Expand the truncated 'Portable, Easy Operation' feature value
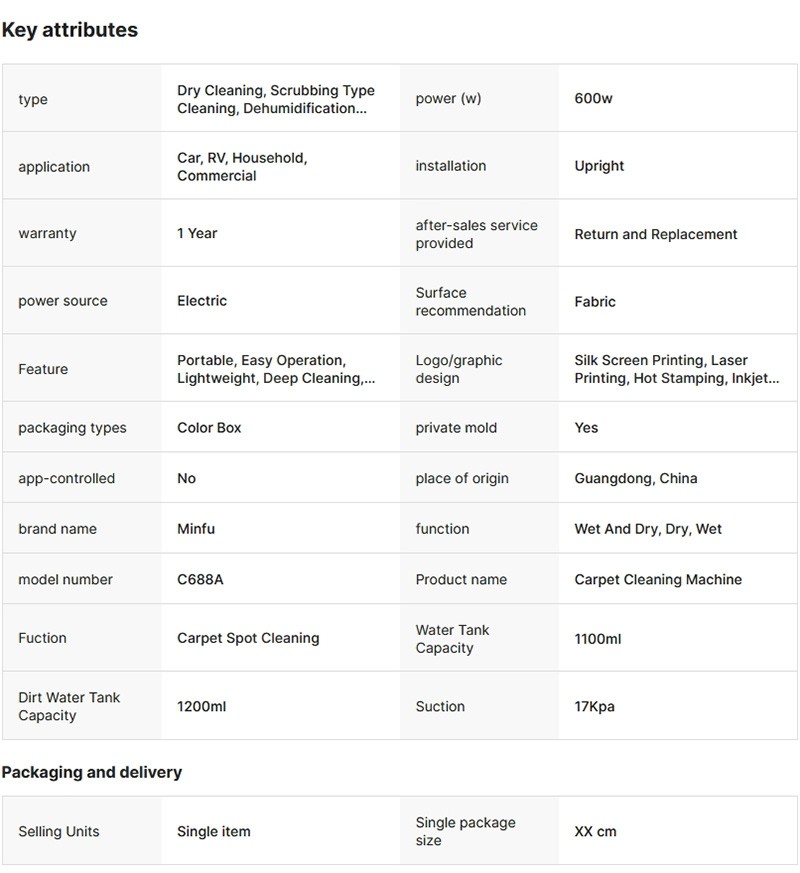800x873 pixels. (275, 369)
